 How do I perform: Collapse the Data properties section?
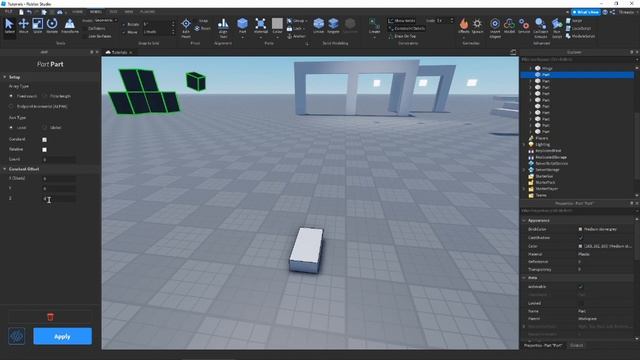point(524,278)
